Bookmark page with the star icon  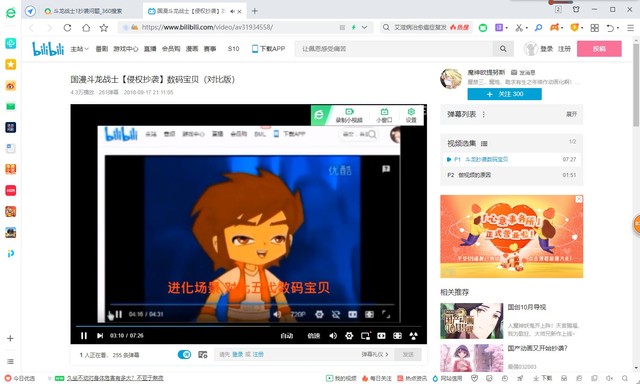[104, 28]
